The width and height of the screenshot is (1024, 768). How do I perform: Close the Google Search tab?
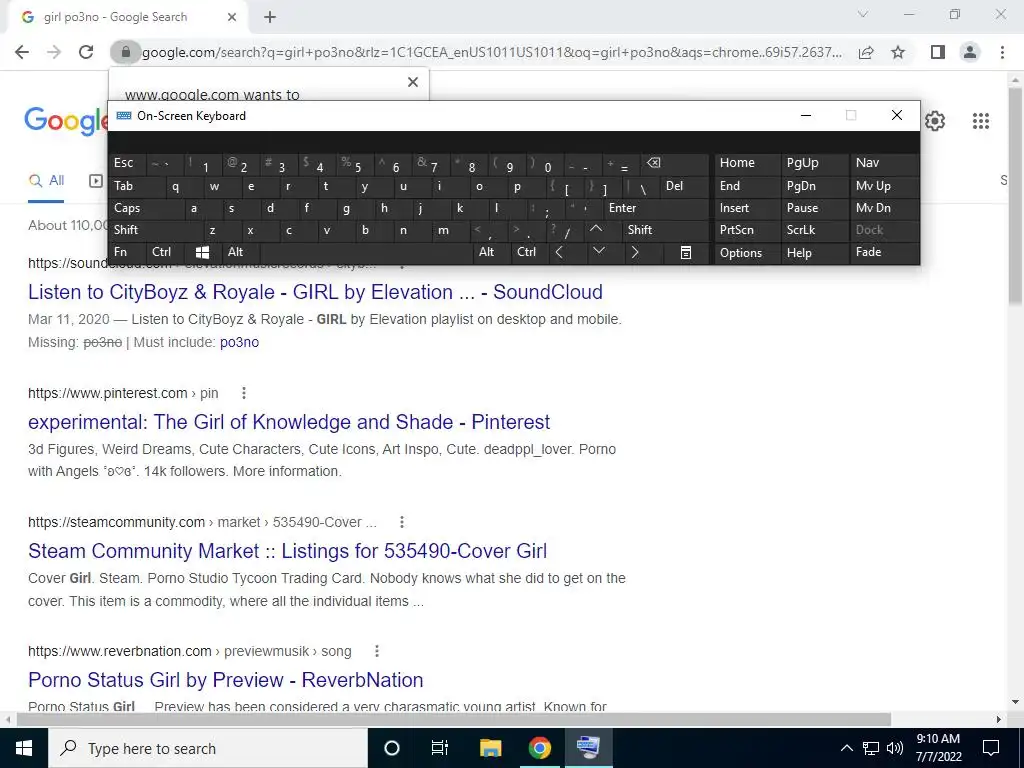pyautogui.click(x=232, y=18)
